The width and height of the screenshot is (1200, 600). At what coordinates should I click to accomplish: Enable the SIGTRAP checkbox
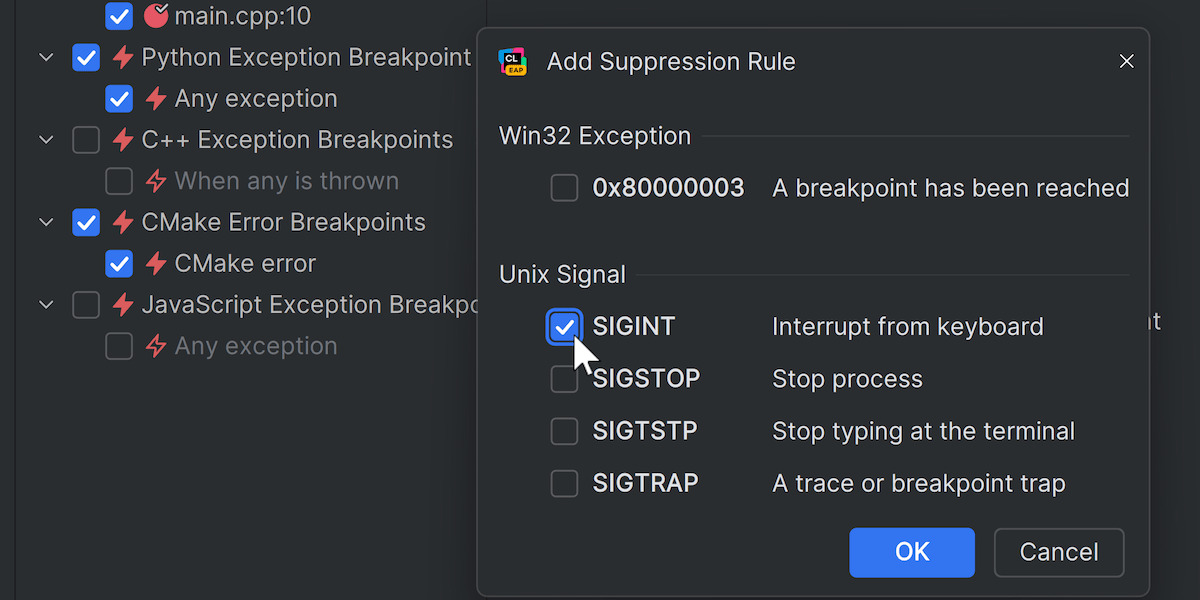tap(565, 484)
